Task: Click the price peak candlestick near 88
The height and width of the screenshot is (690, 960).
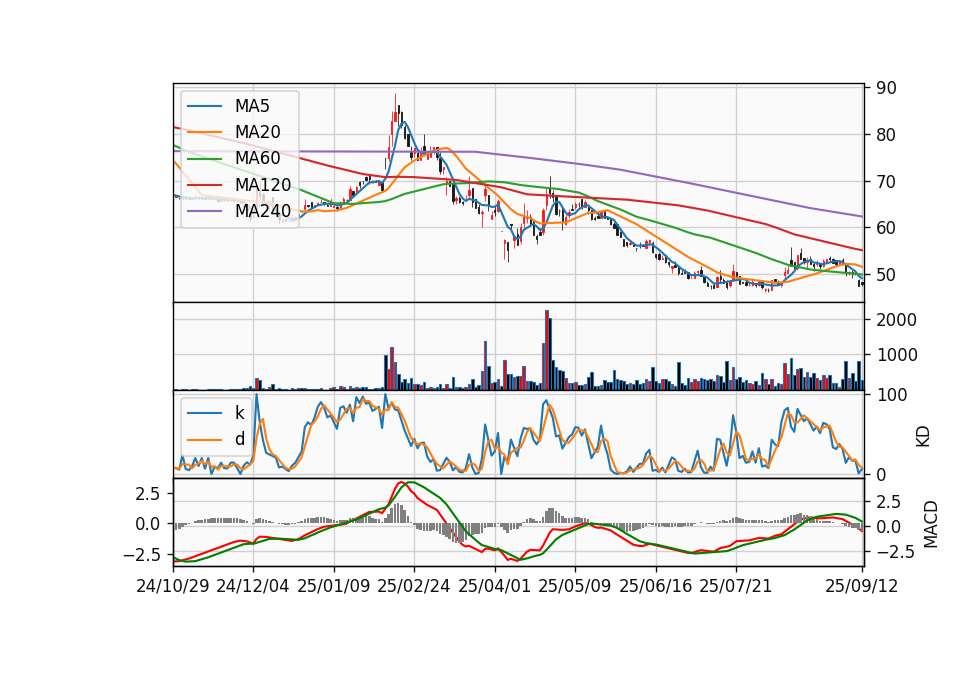Action: point(396,110)
